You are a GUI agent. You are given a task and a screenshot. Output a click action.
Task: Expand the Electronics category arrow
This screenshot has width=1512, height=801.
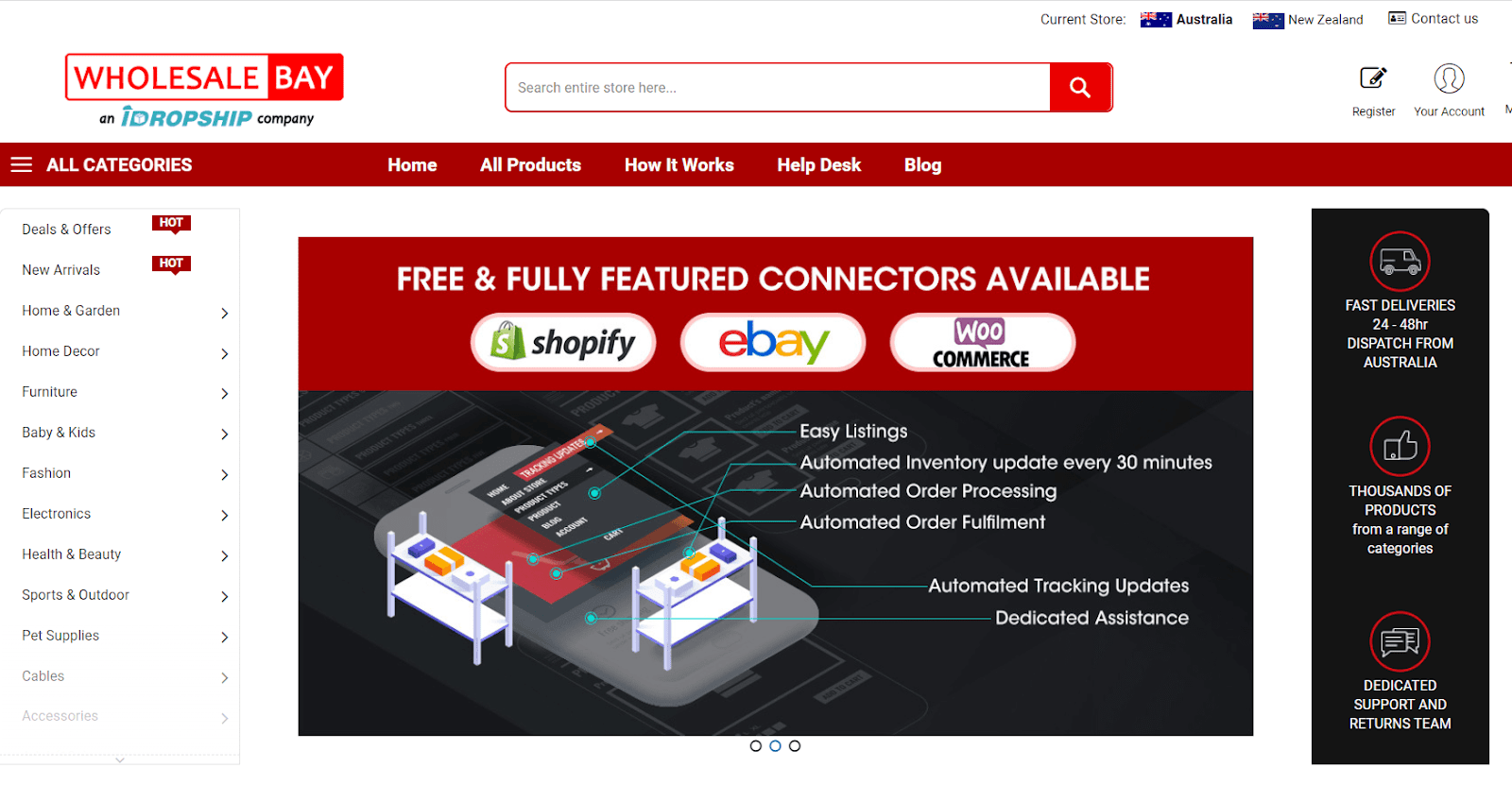point(225,516)
